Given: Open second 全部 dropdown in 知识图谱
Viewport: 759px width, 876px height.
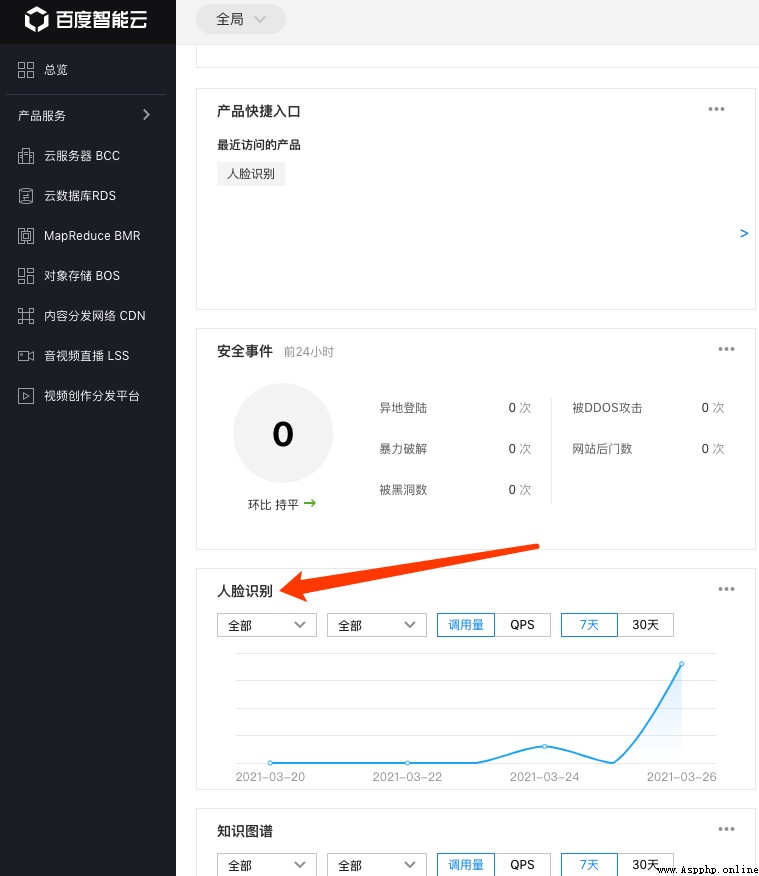Looking at the screenshot, I should (x=376, y=865).
